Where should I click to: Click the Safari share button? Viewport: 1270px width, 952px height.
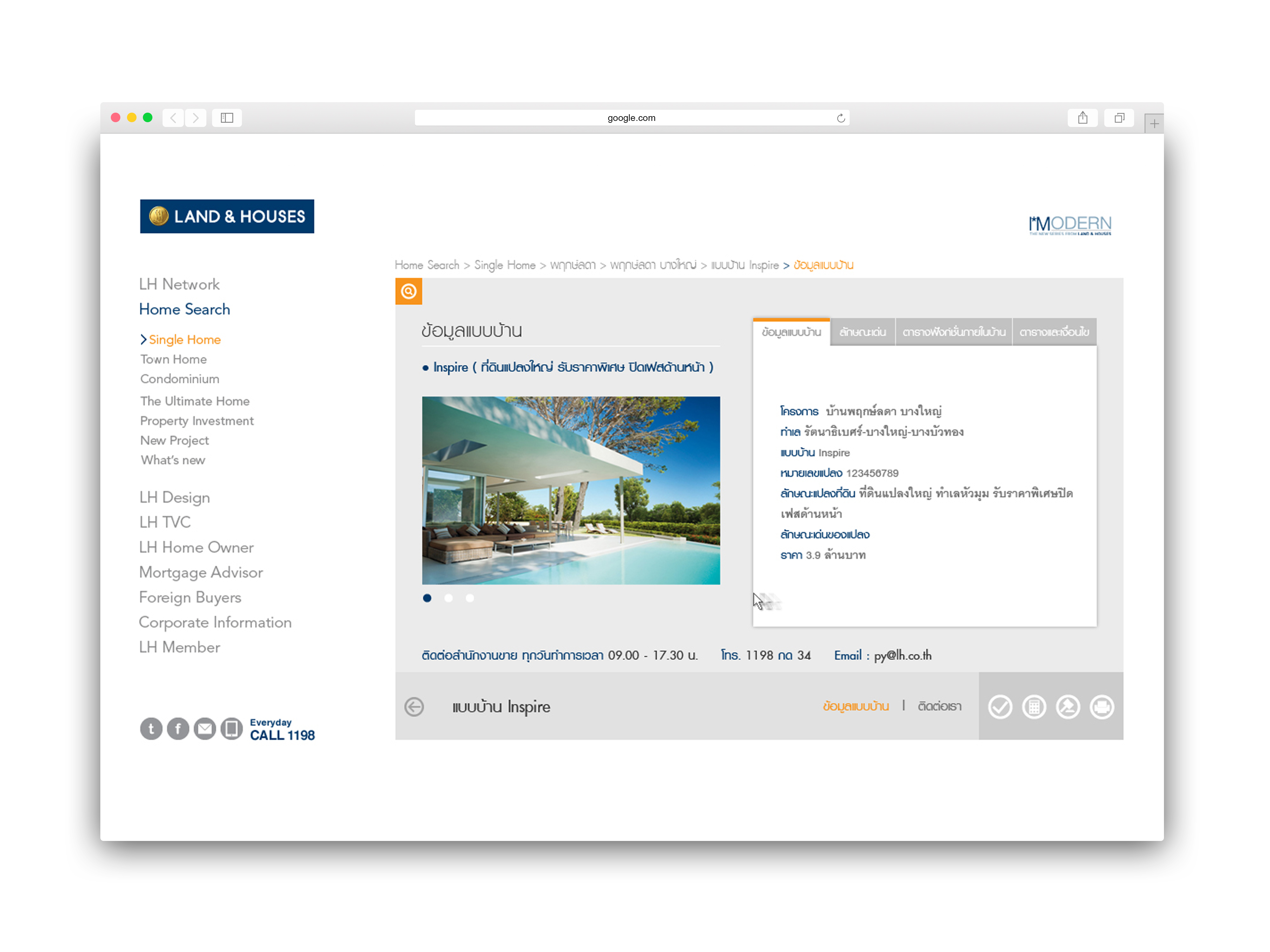point(1082,118)
